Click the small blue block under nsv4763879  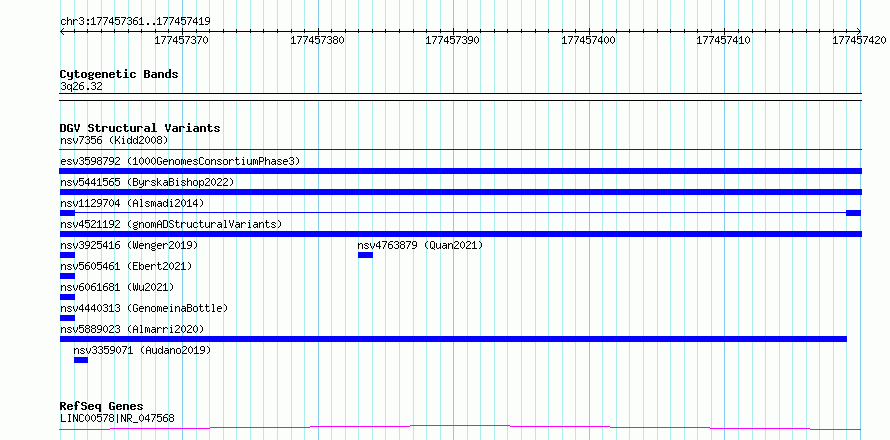[x=366, y=255]
